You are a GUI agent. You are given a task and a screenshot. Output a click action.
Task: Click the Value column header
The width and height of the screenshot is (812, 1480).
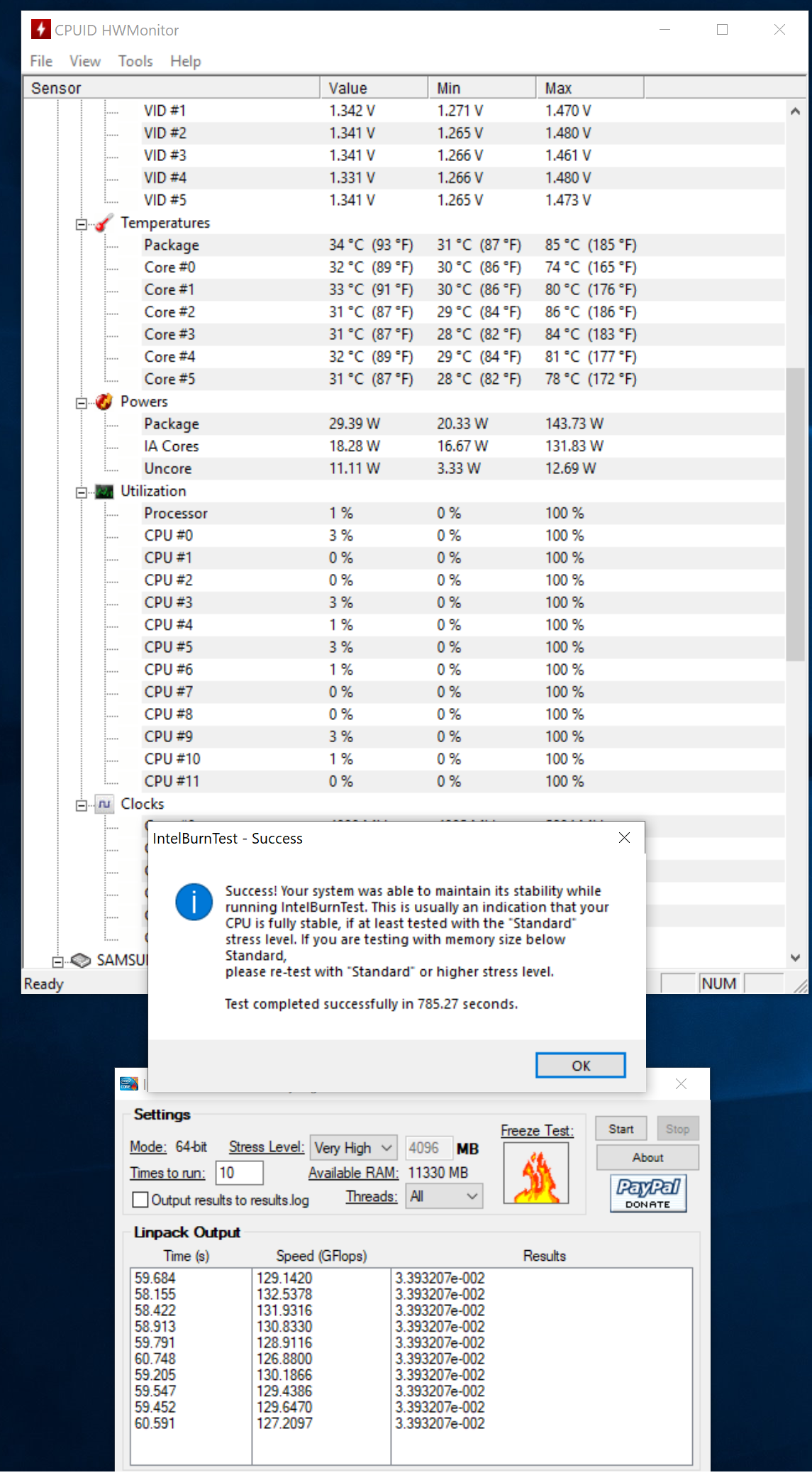pos(374,88)
